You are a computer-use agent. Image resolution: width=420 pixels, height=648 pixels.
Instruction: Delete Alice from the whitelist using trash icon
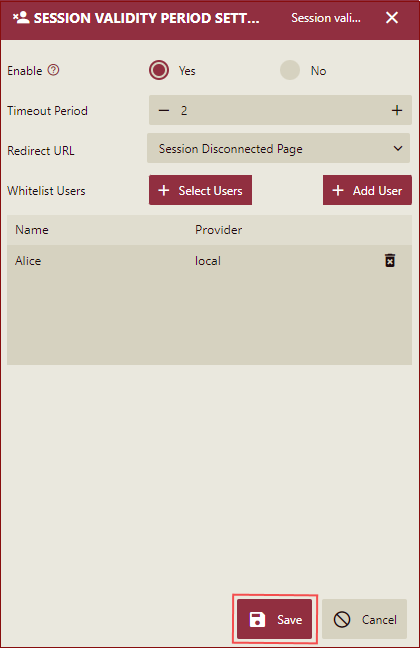click(390, 260)
